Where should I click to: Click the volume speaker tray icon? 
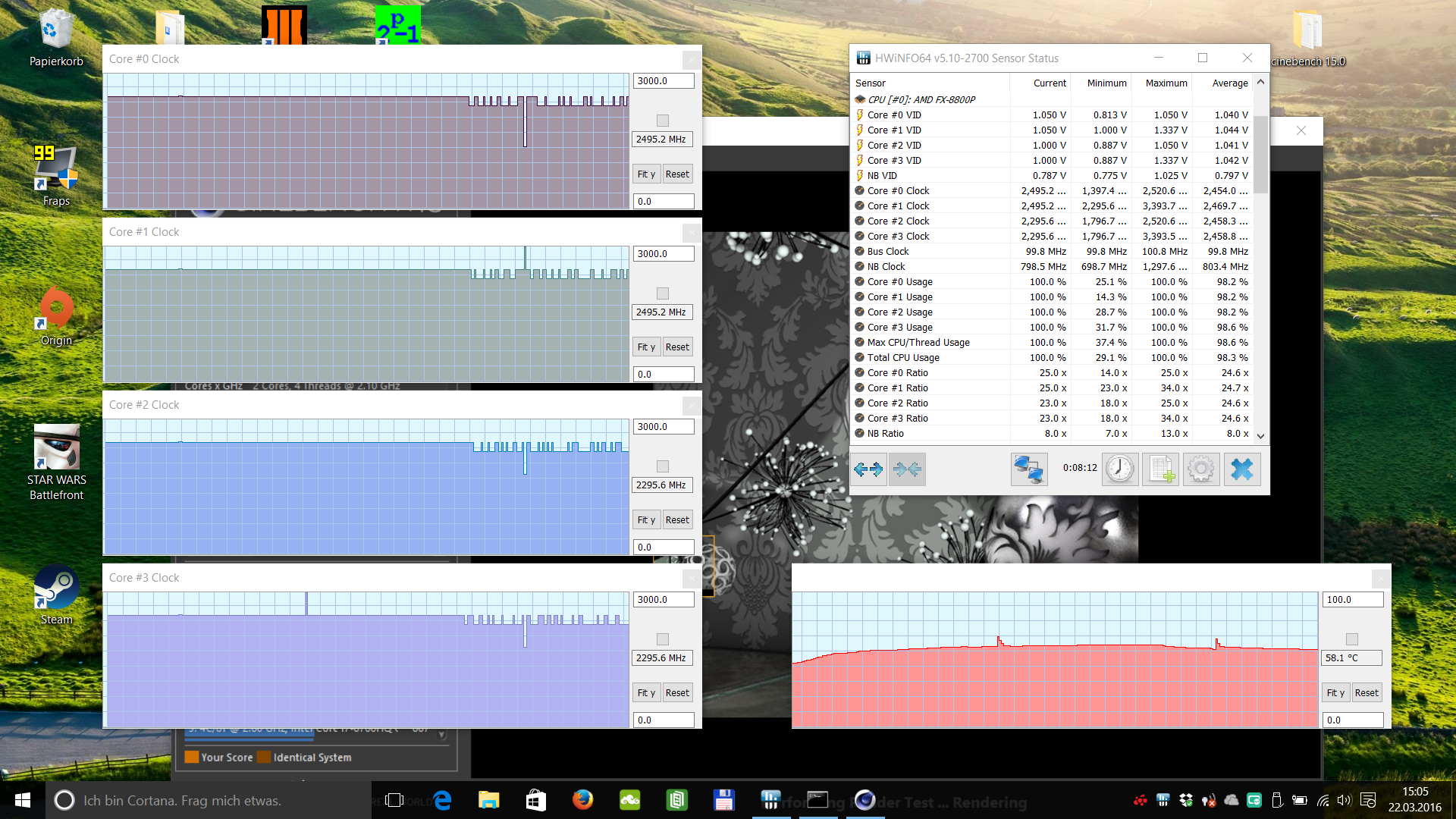tap(1345, 800)
